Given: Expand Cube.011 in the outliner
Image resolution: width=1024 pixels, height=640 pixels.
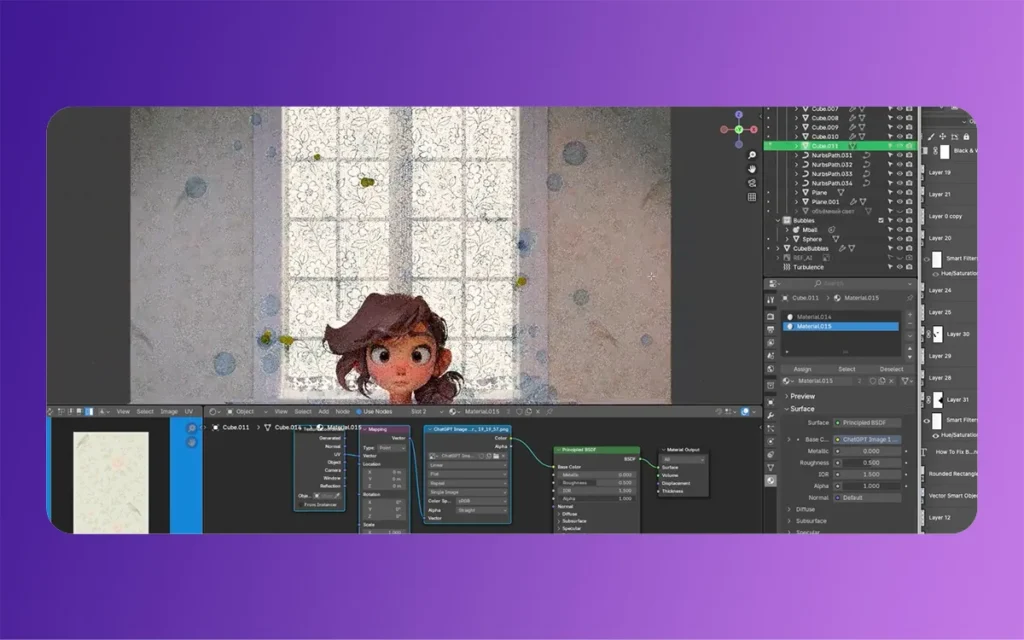Looking at the screenshot, I should point(796,146).
